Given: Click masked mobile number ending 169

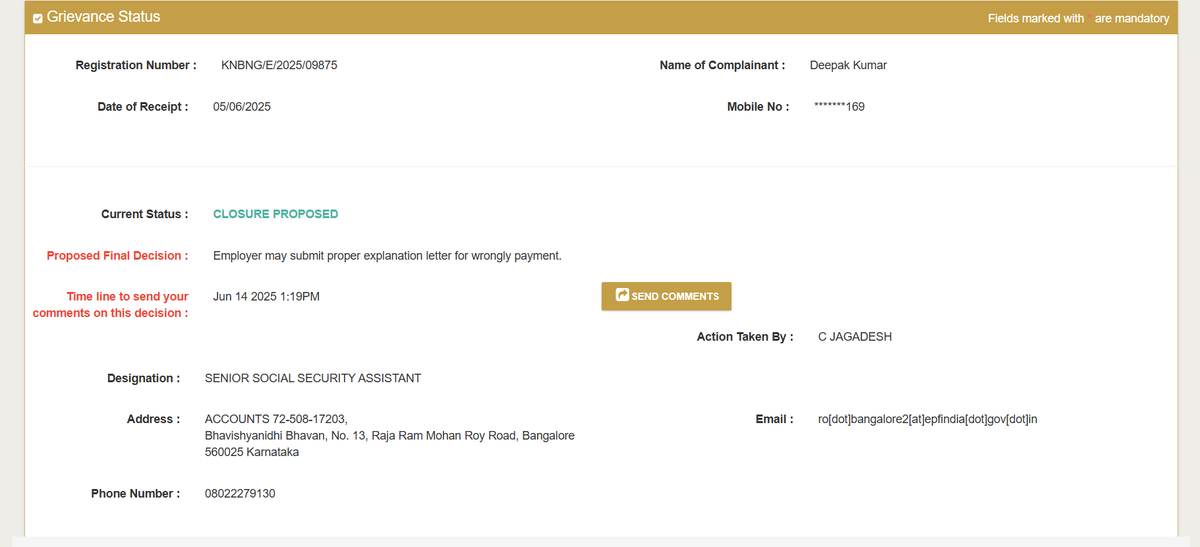Looking at the screenshot, I should tap(840, 106).
